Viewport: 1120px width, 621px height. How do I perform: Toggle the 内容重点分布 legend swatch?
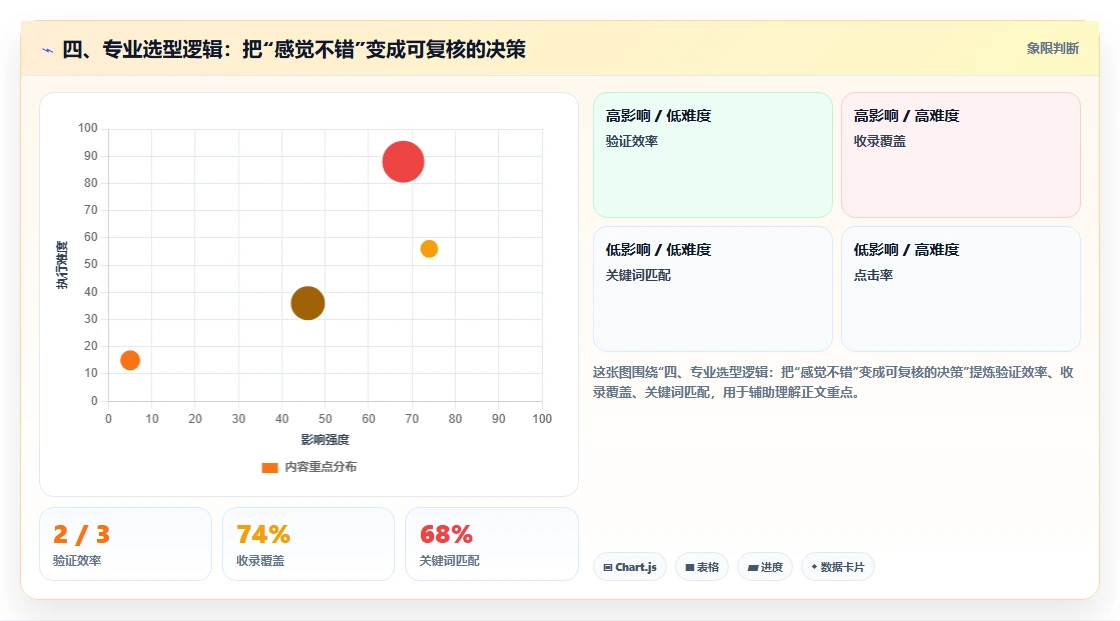click(x=269, y=467)
